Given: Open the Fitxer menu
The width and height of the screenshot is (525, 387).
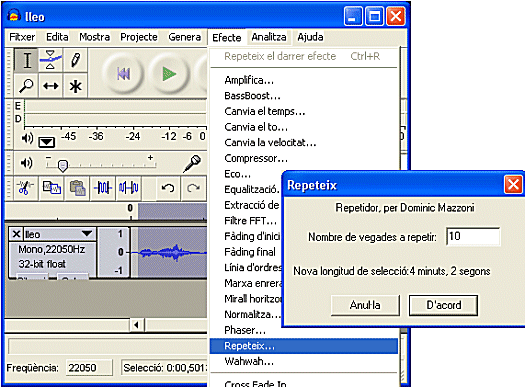Looking at the screenshot, I should pyautogui.click(x=22, y=37).
